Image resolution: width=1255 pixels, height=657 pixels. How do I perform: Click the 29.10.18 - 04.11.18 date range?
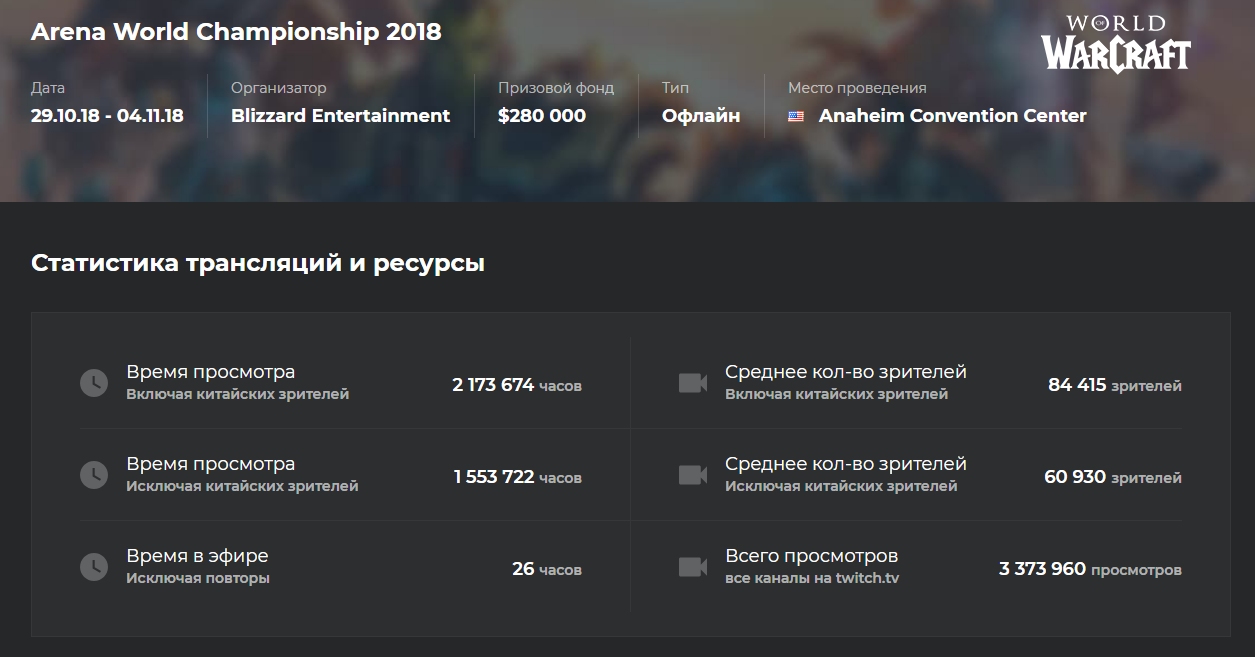point(107,116)
